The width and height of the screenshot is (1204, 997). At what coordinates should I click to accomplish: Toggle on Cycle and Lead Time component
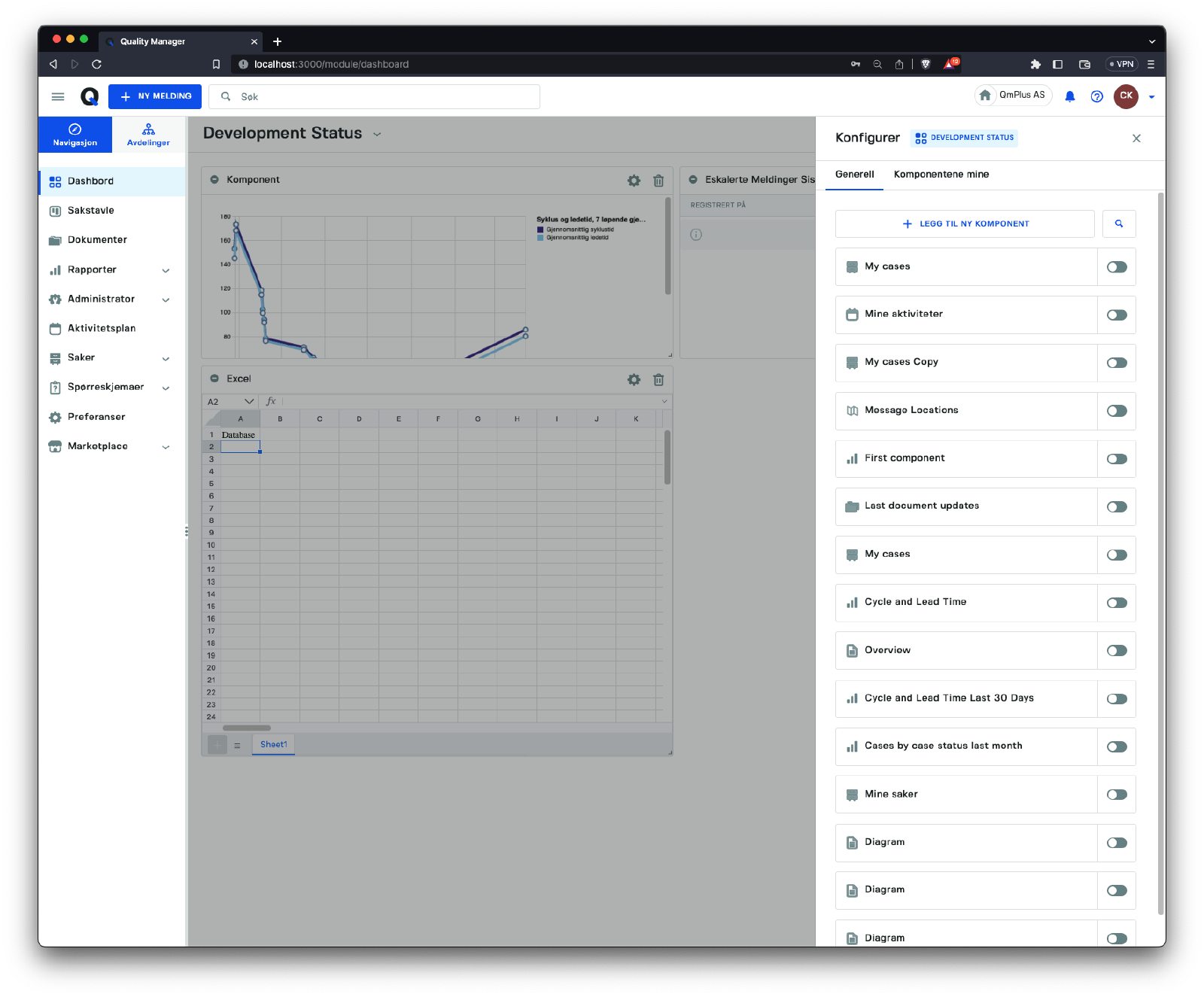pos(1117,603)
